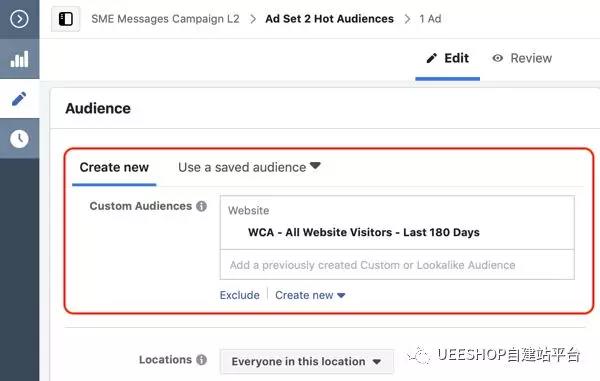
Task: Open Everyone in this location dropdown
Action: [307, 361]
